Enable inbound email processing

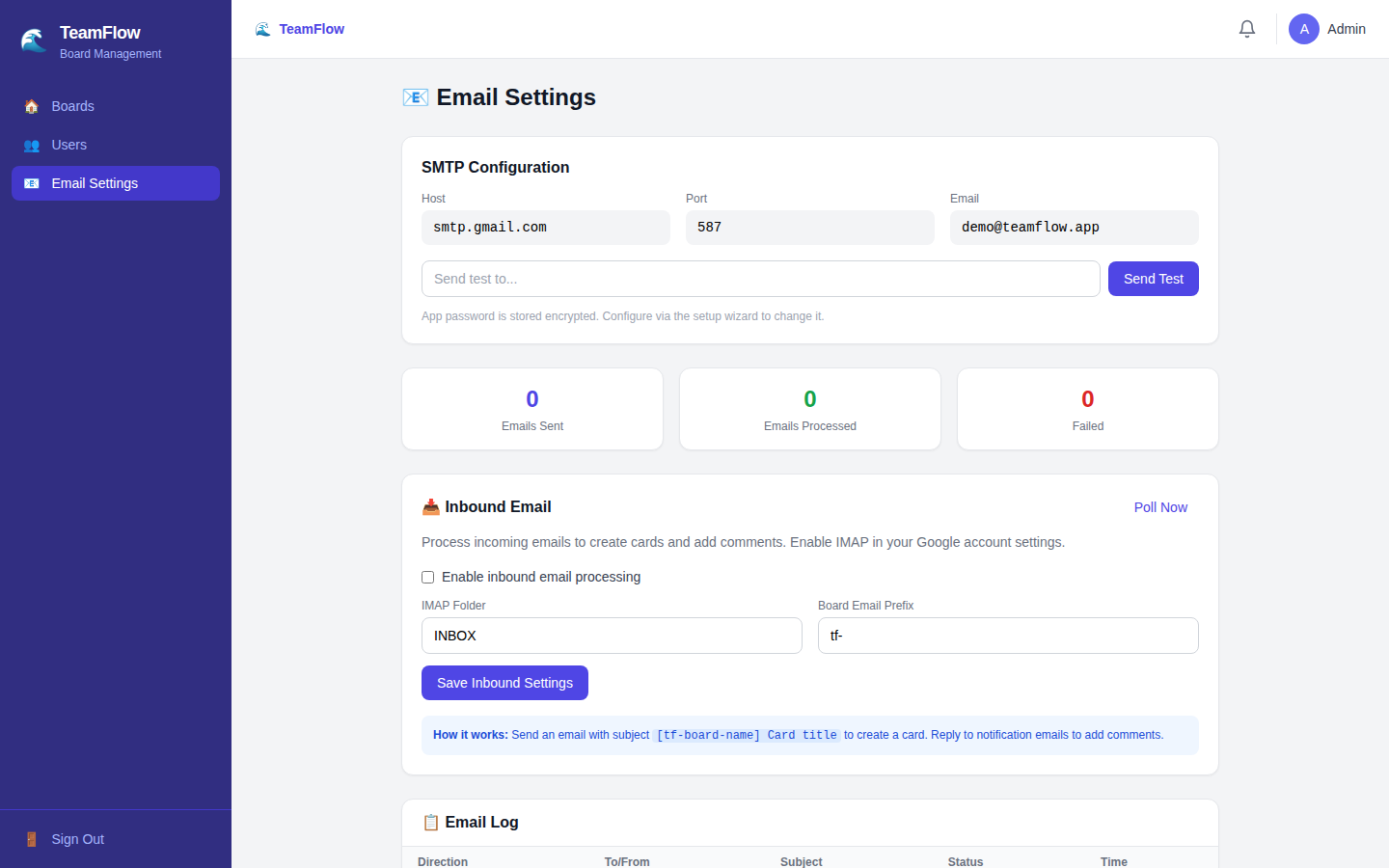point(427,577)
